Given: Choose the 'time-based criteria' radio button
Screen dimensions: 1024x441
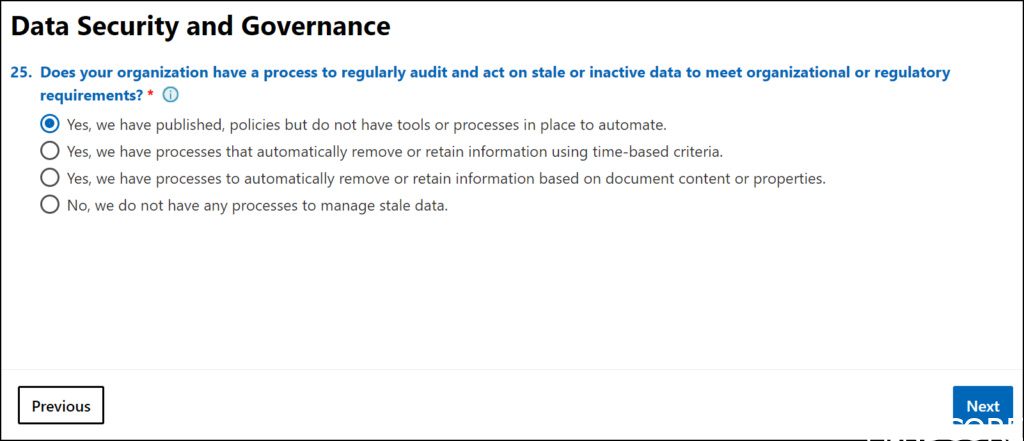Looking at the screenshot, I should (x=49, y=152).
